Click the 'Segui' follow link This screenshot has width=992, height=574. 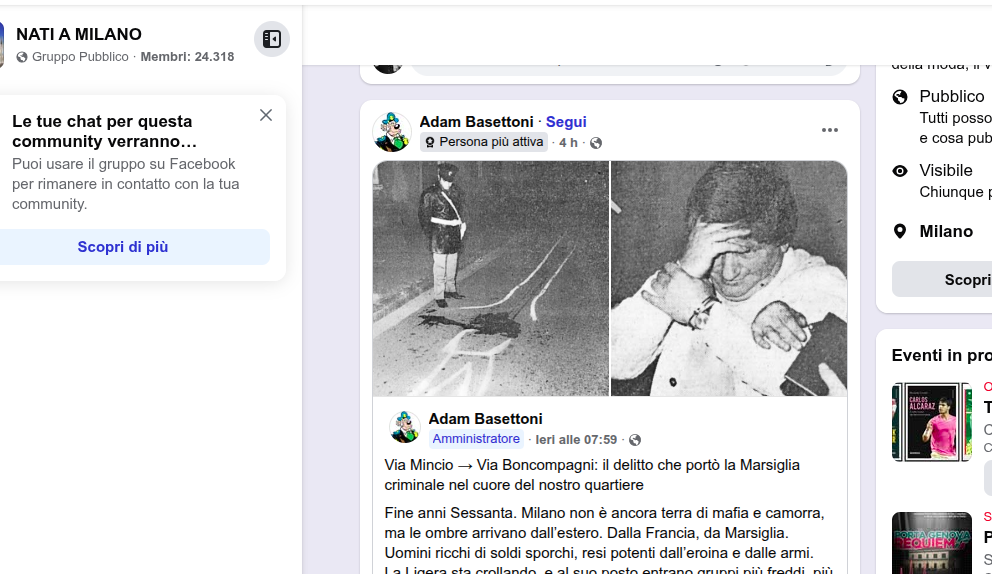point(566,122)
